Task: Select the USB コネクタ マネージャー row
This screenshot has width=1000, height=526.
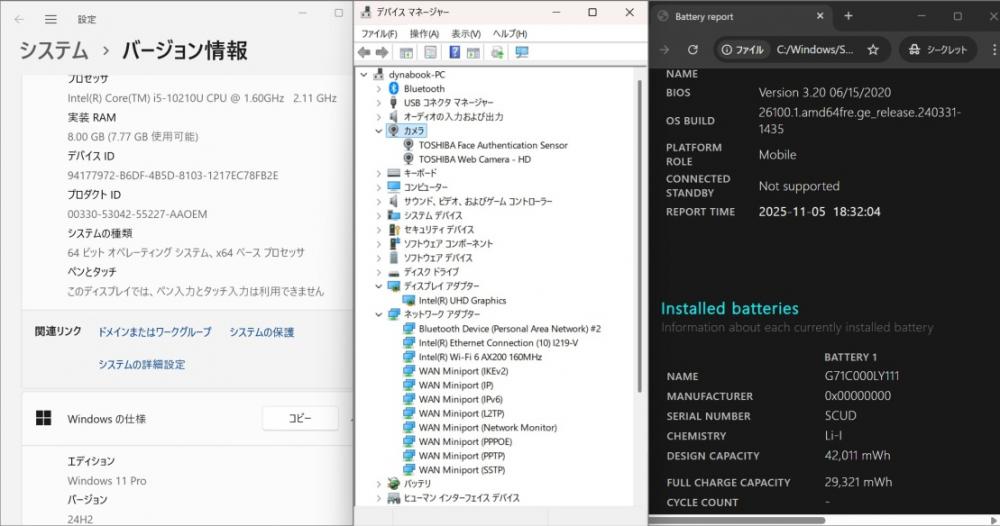Action: (448, 103)
